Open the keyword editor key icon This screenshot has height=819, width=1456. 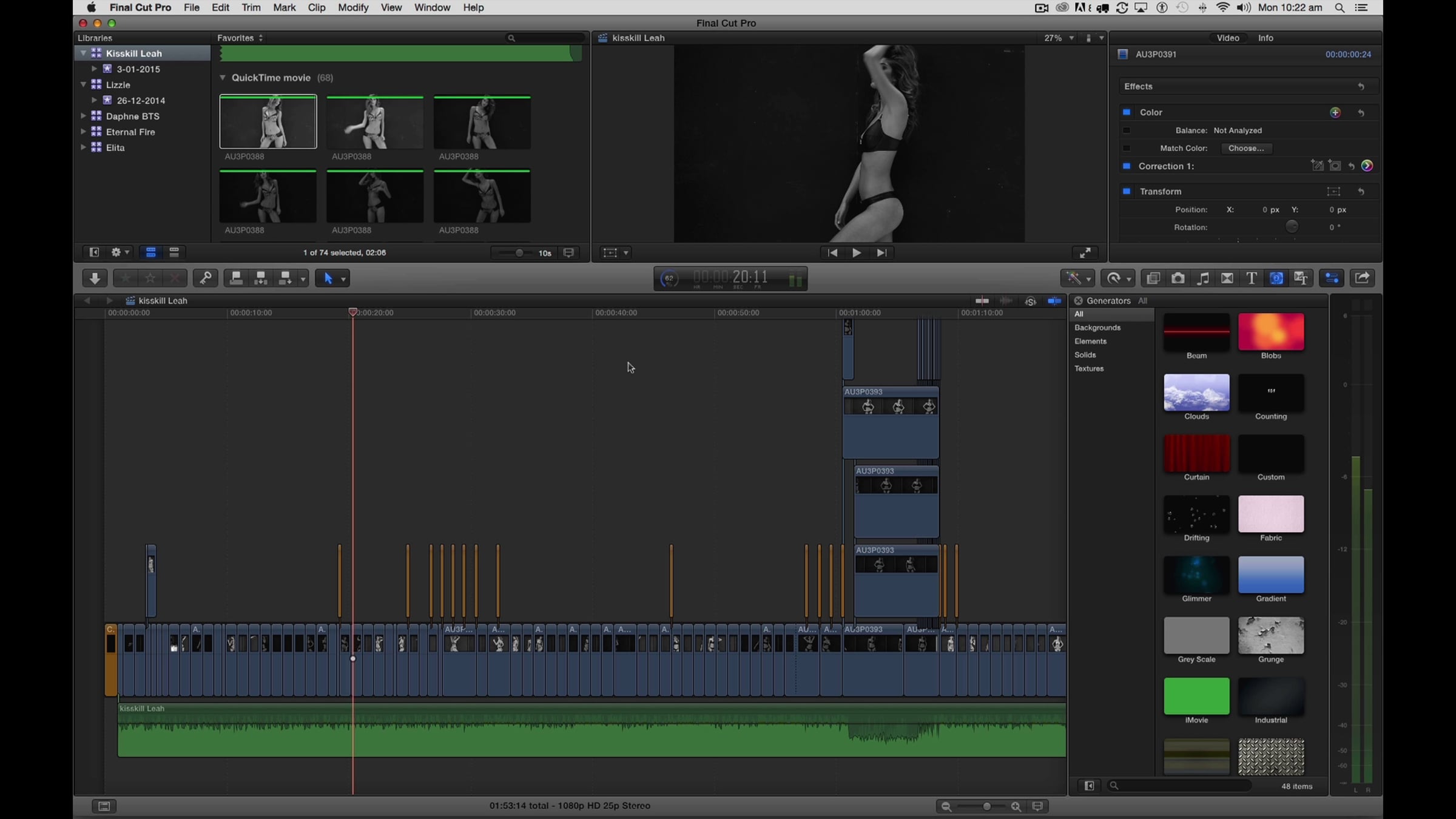coord(206,278)
